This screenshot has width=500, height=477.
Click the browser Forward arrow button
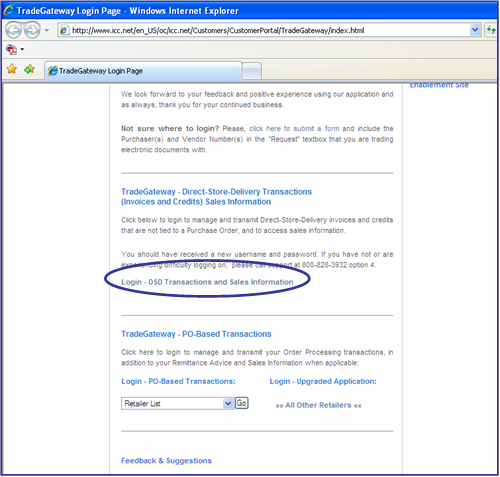[32, 30]
